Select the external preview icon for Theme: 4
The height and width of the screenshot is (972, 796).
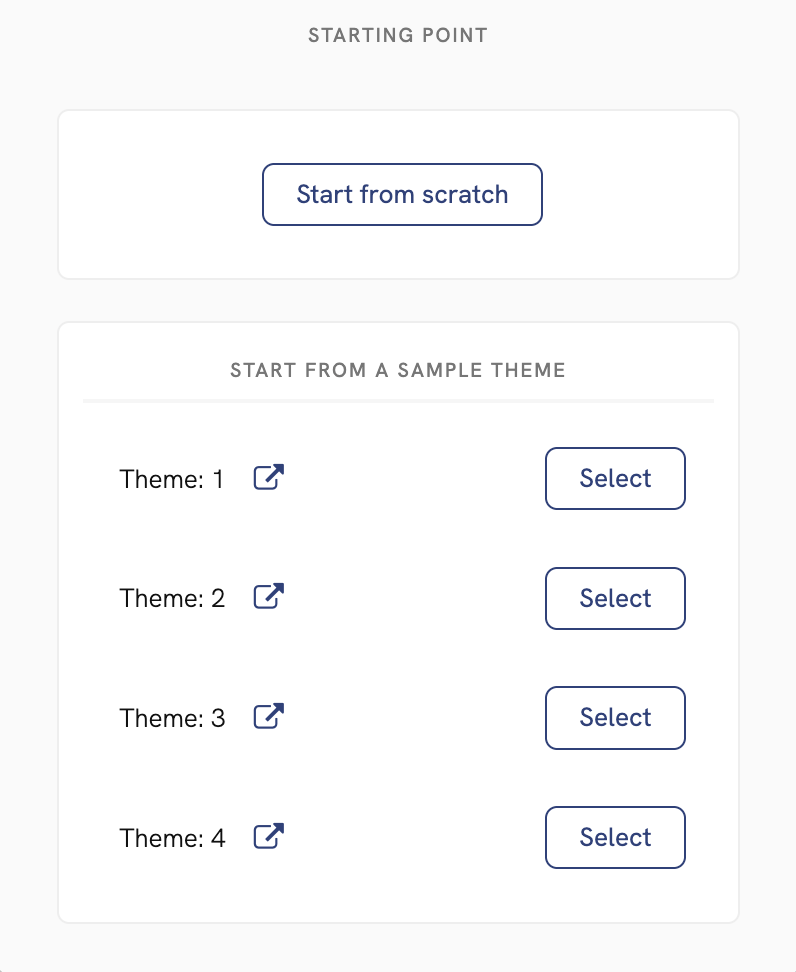coord(267,837)
